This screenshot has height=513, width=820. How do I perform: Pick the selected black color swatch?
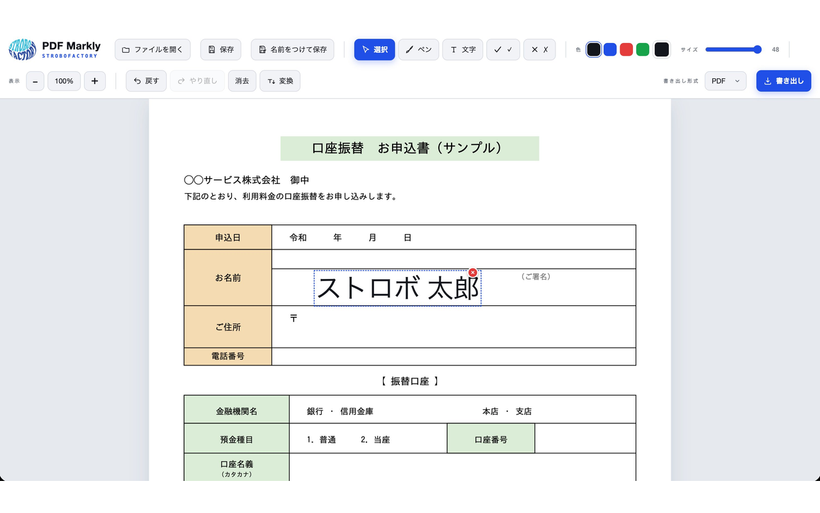pos(594,50)
